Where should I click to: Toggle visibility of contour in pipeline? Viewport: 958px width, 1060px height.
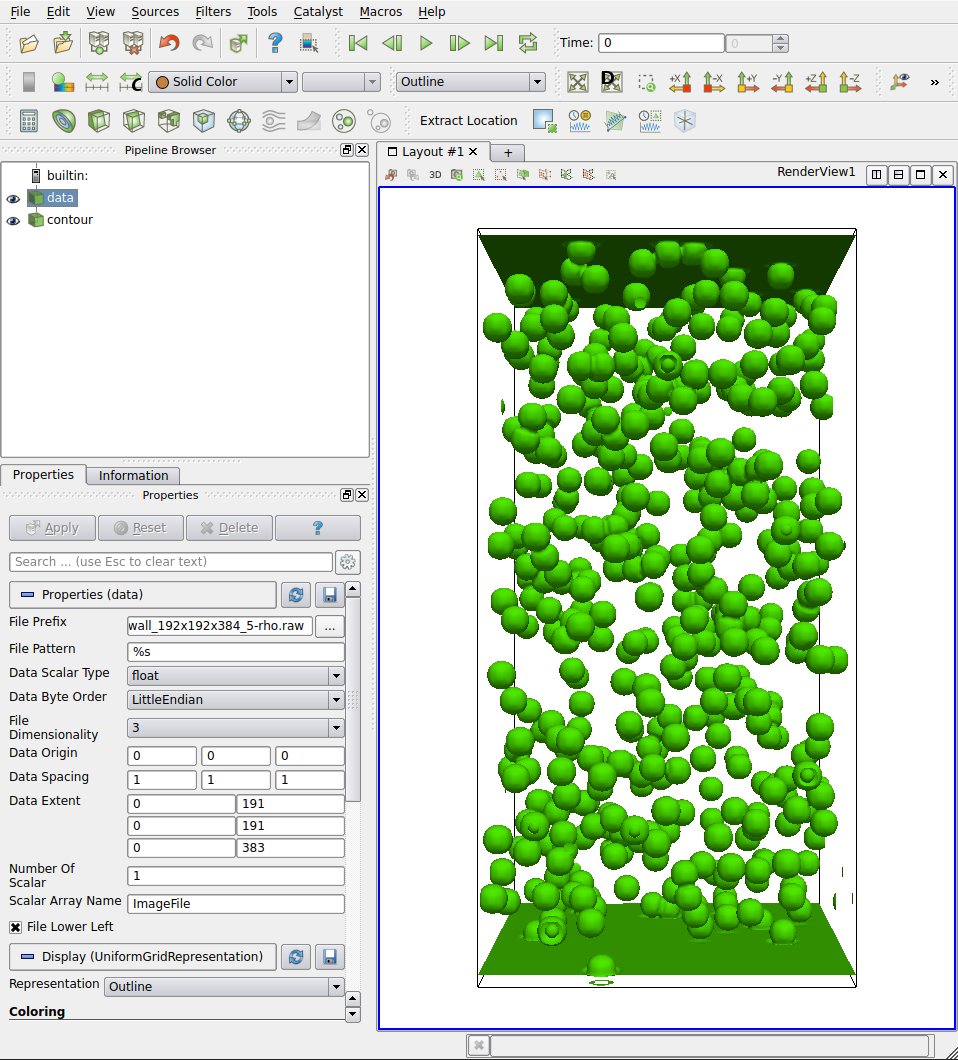tap(13, 220)
